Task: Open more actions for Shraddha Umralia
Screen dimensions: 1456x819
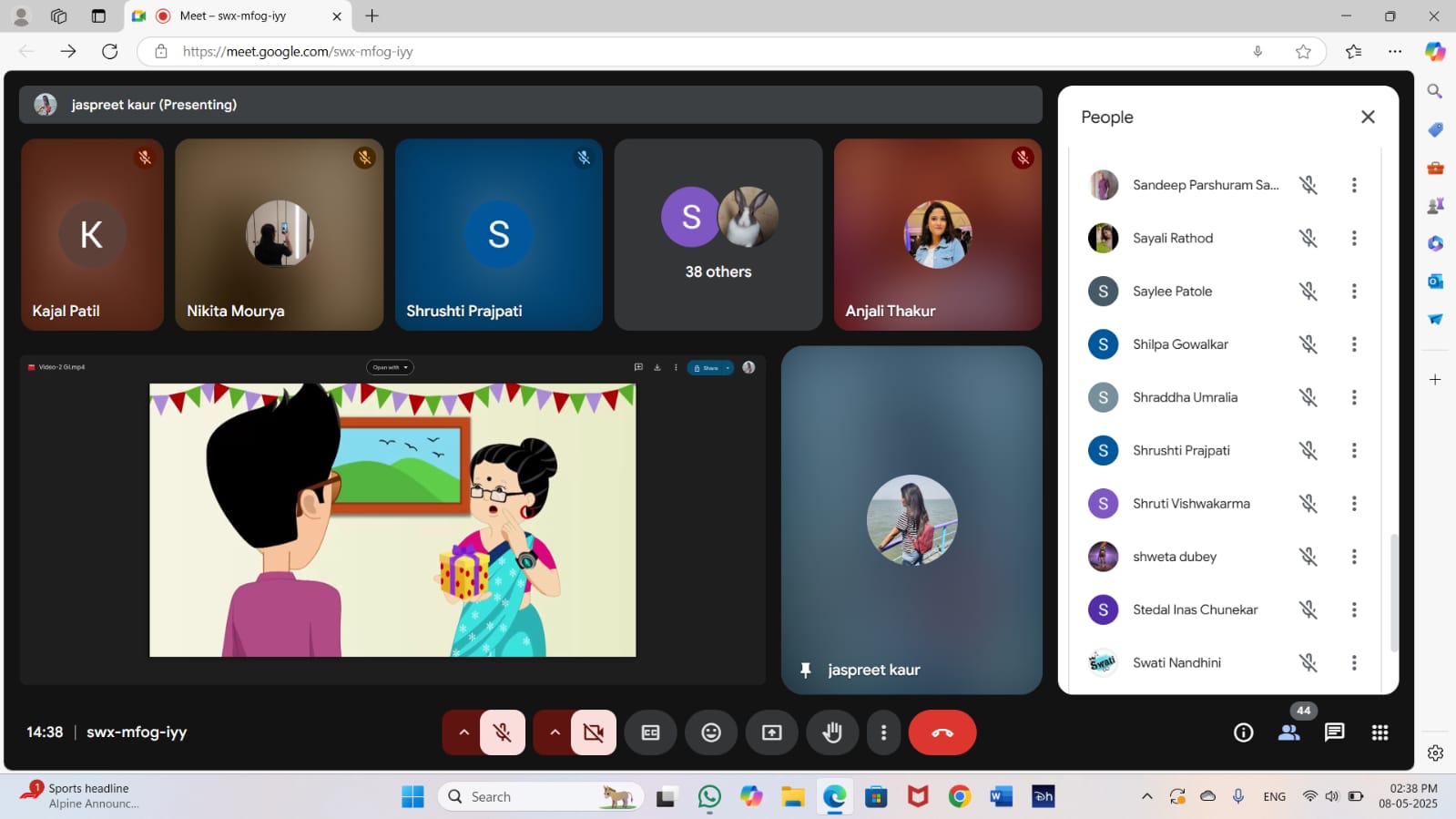Action: (1354, 397)
